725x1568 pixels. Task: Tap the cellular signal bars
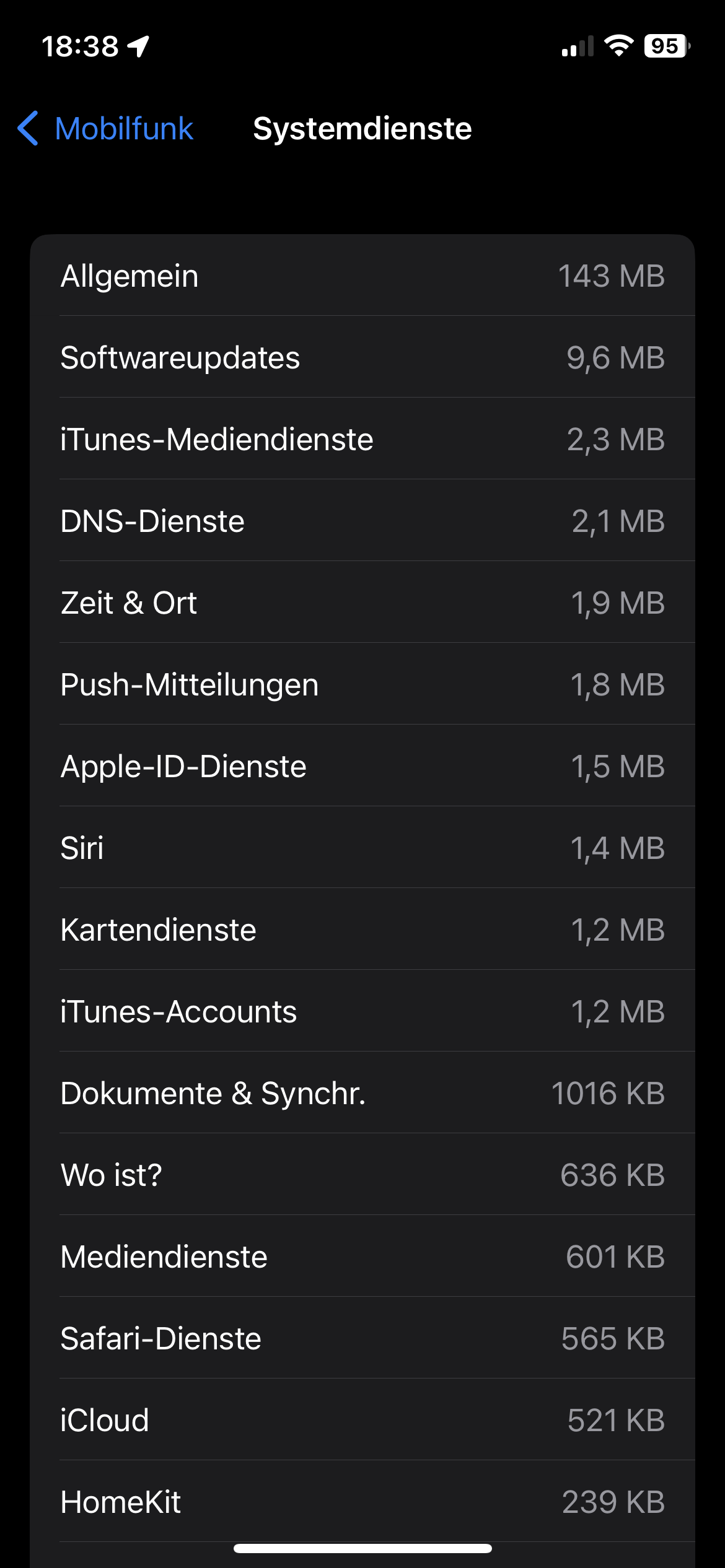click(x=577, y=46)
